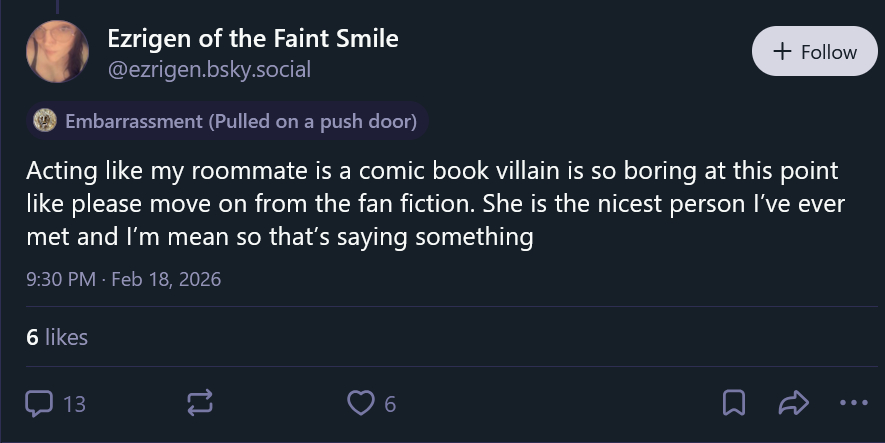The width and height of the screenshot is (885, 443).
Task: Click the small emoji icon in Embarrassment badge
Action: pyautogui.click(x=44, y=122)
